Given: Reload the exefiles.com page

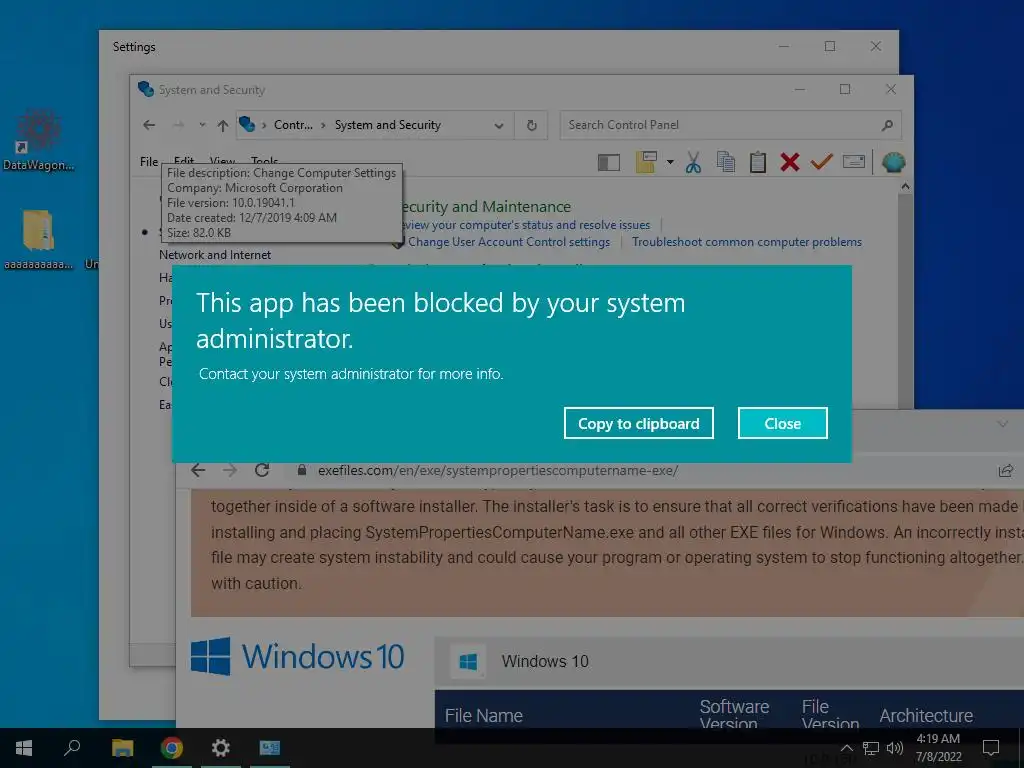Looking at the screenshot, I should coord(262,470).
